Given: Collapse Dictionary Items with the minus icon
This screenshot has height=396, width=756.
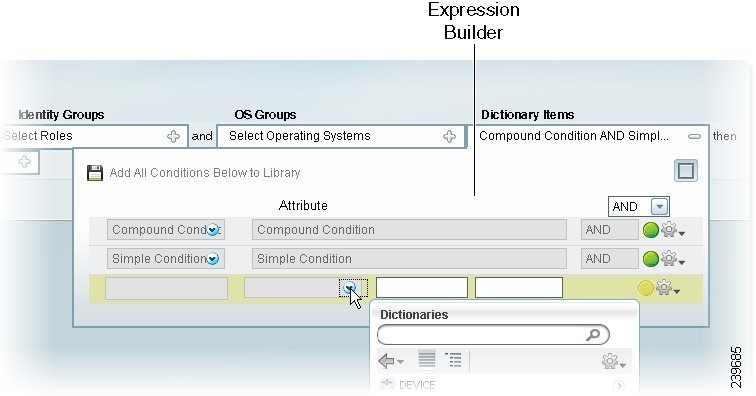Looking at the screenshot, I should [x=694, y=137].
